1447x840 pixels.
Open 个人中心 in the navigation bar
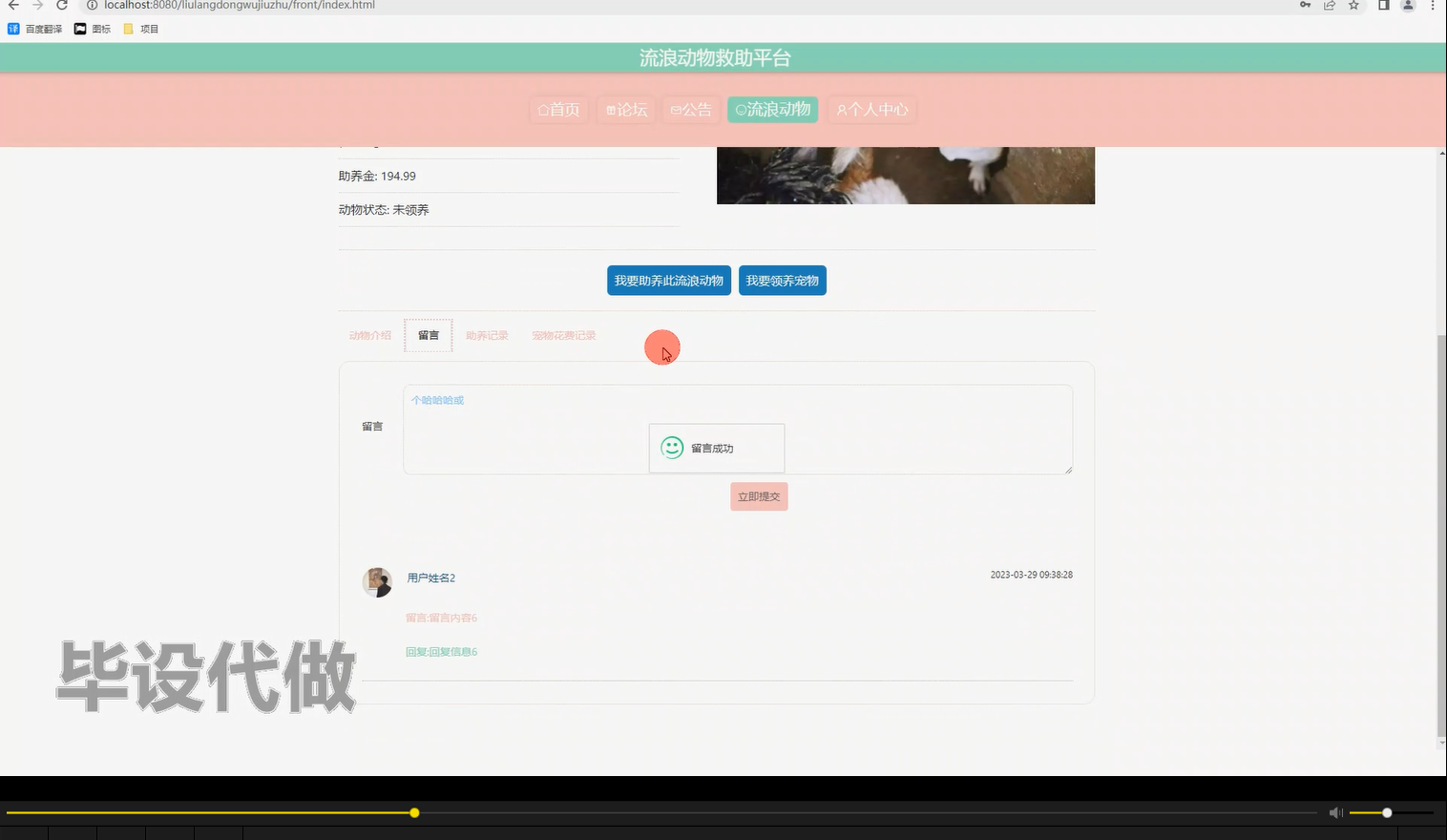coord(872,110)
